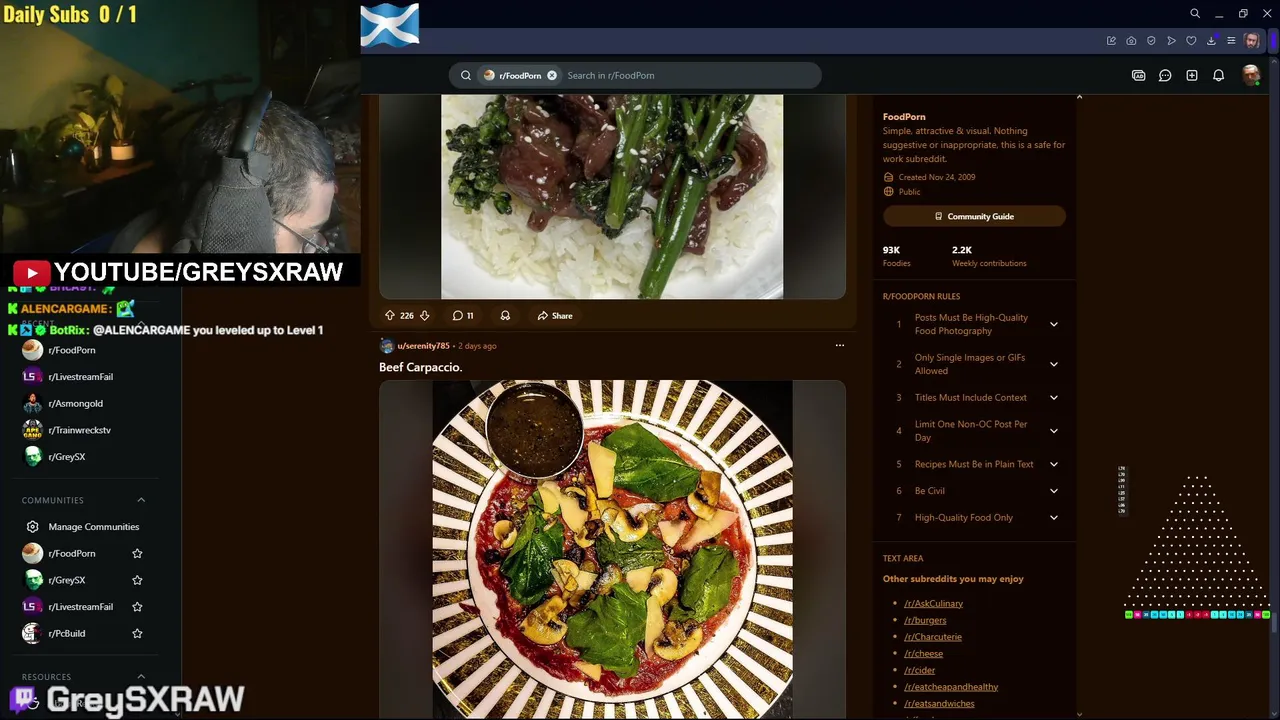Expand rule Only Single Images or GIFs Allowed
The height and width of the screenshot is (720, 1280).
[1053, 364]
